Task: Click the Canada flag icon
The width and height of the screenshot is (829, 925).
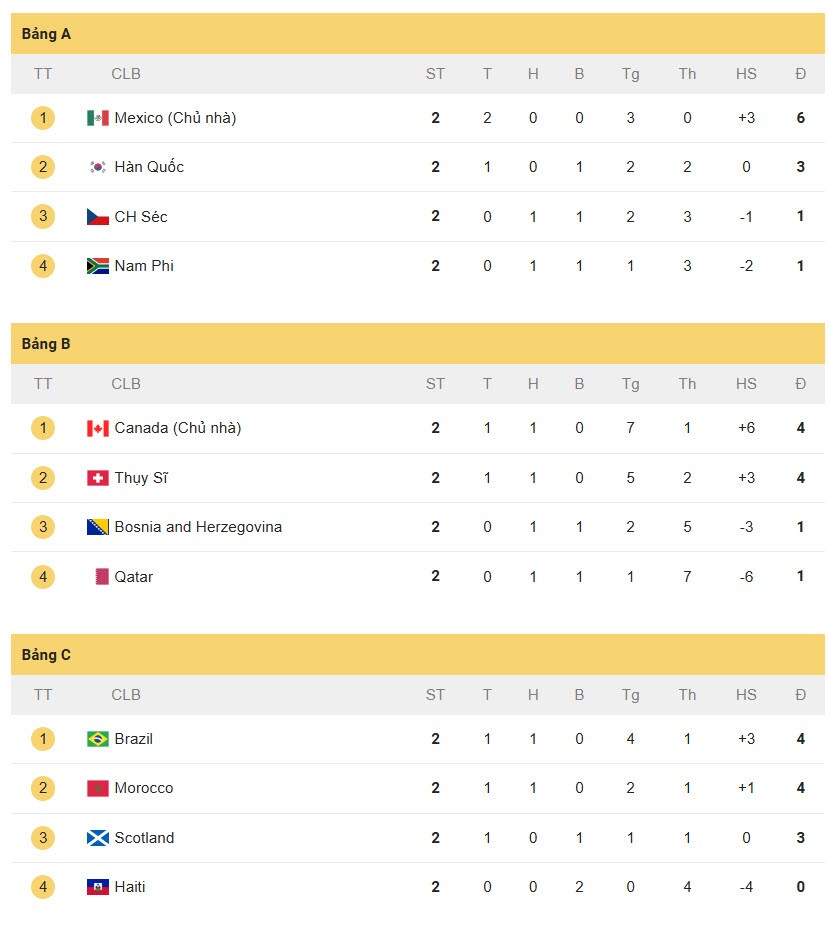Action: coord(97,428)
